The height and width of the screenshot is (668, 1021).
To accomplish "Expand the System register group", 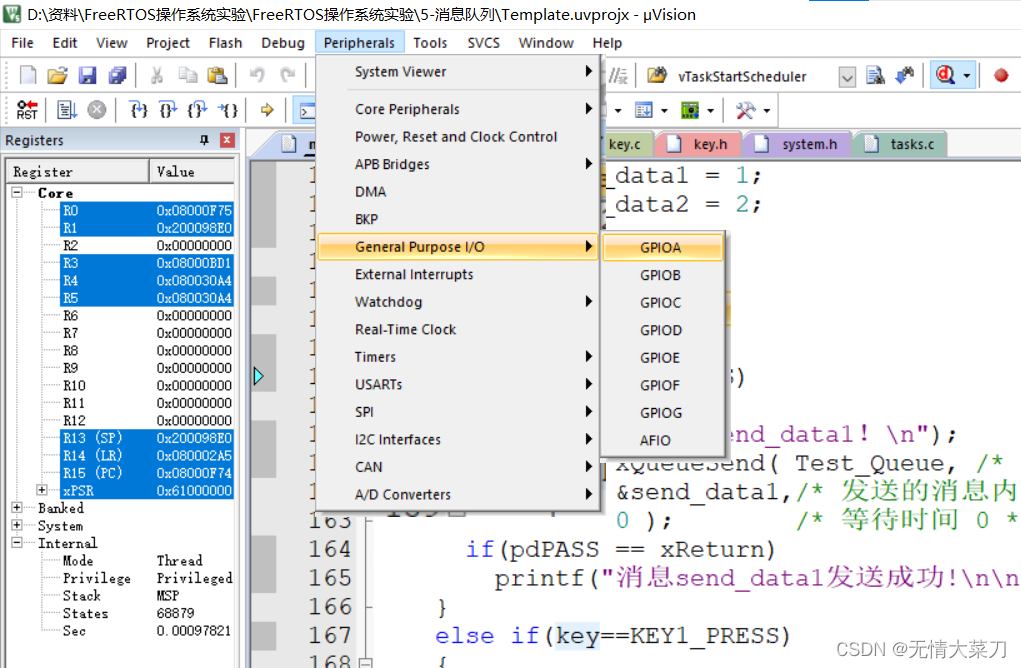I will pos(17,525).
